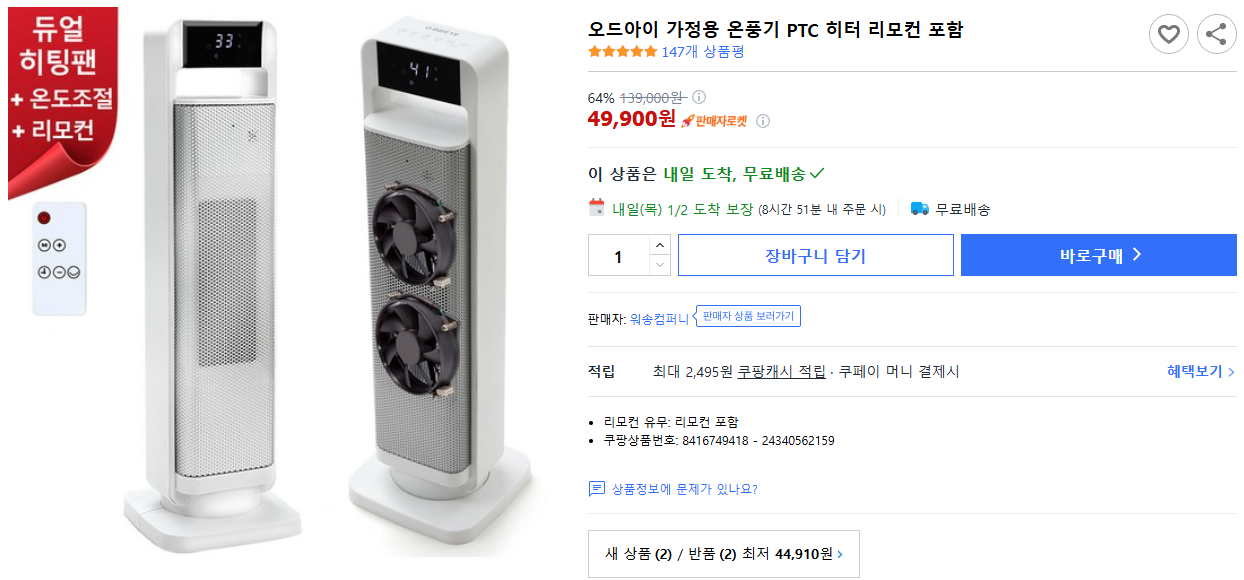Click the info icon next to 판매자로켓
The image size is (1244, 580).
[763, 120]
